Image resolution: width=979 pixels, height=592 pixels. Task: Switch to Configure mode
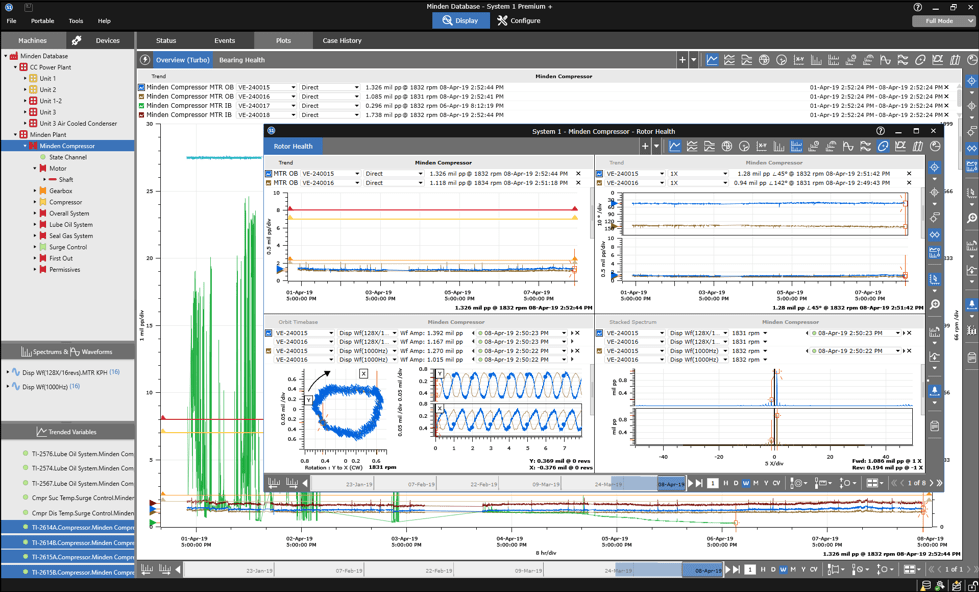[519, 21]
